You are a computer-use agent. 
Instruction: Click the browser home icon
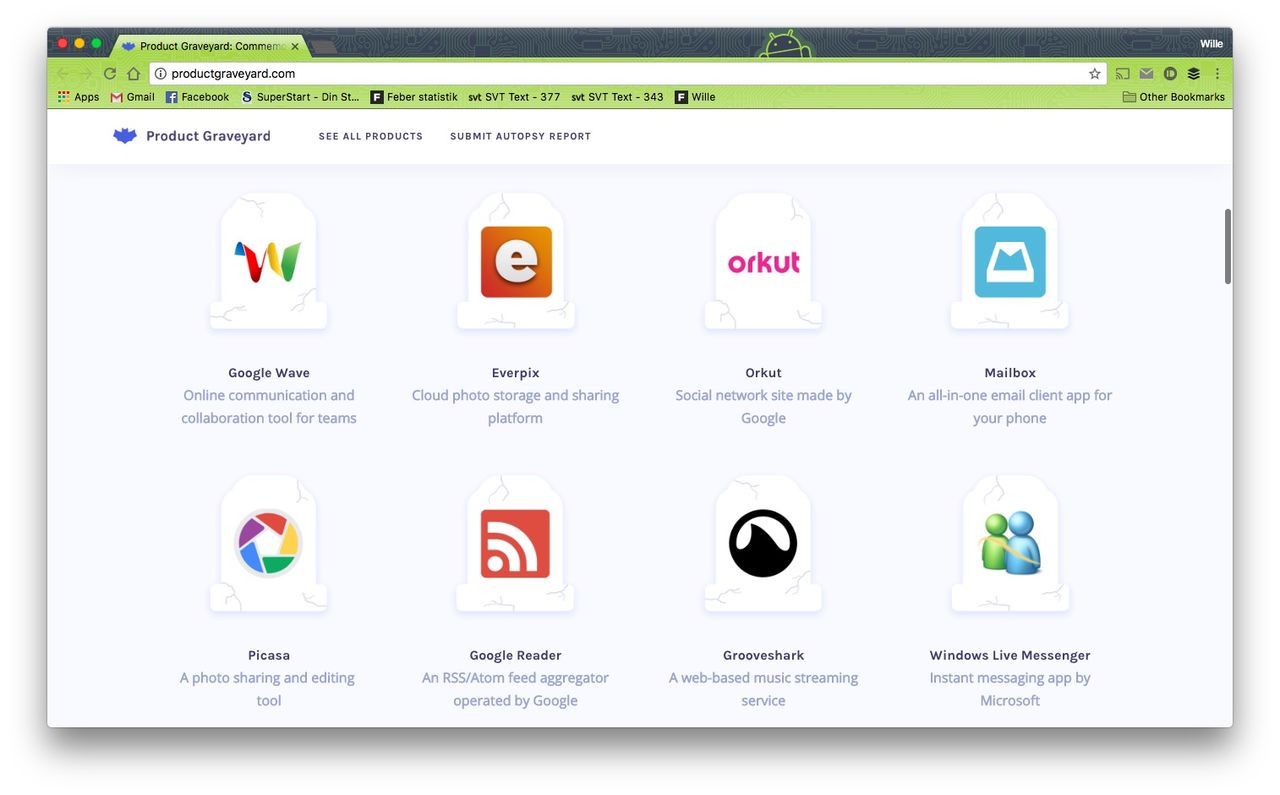133,74
